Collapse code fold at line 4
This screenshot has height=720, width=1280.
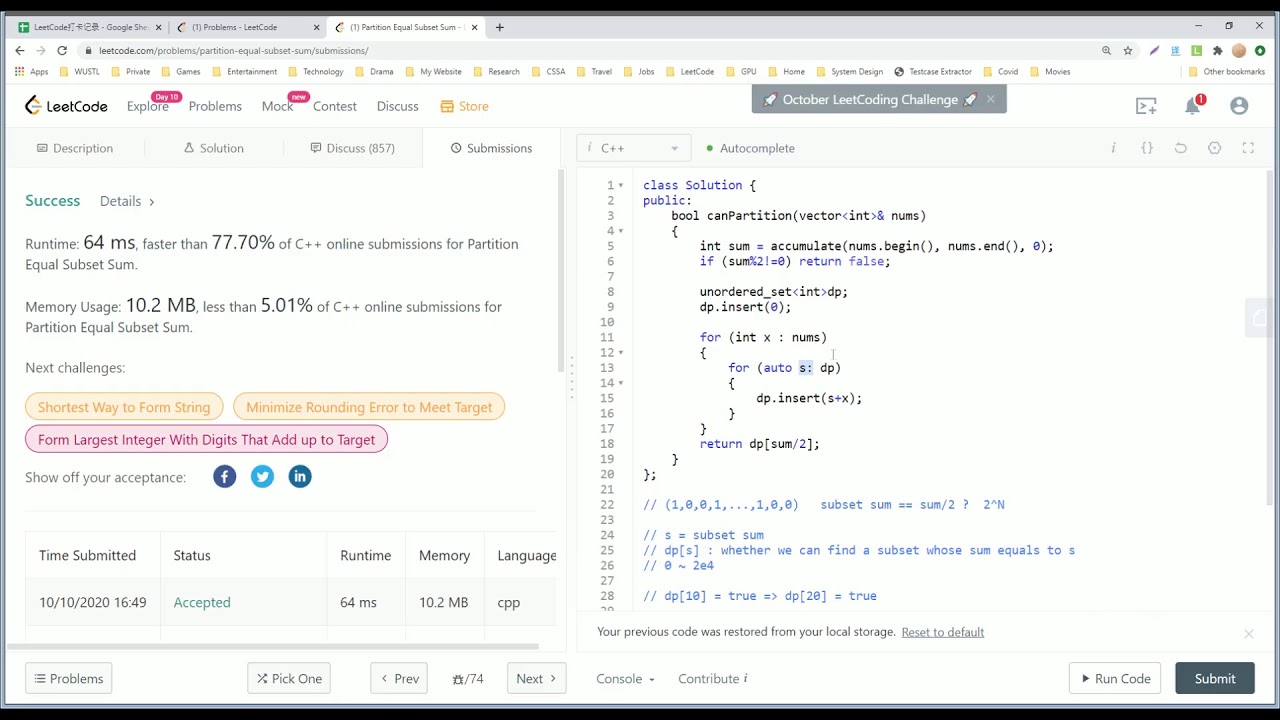[x=620, y=231]
